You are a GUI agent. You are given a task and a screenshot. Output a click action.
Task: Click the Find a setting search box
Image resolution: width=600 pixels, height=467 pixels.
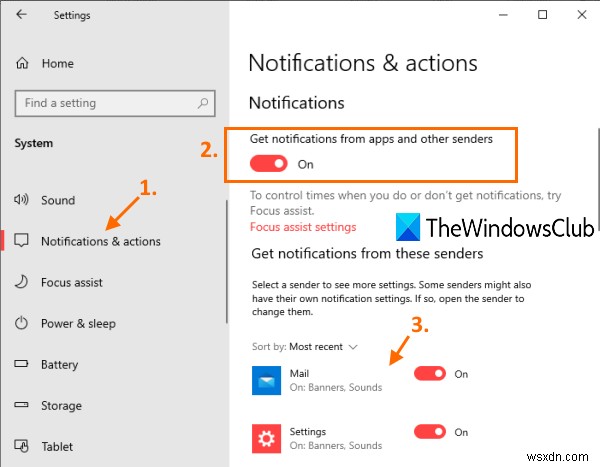pos(115,103)
